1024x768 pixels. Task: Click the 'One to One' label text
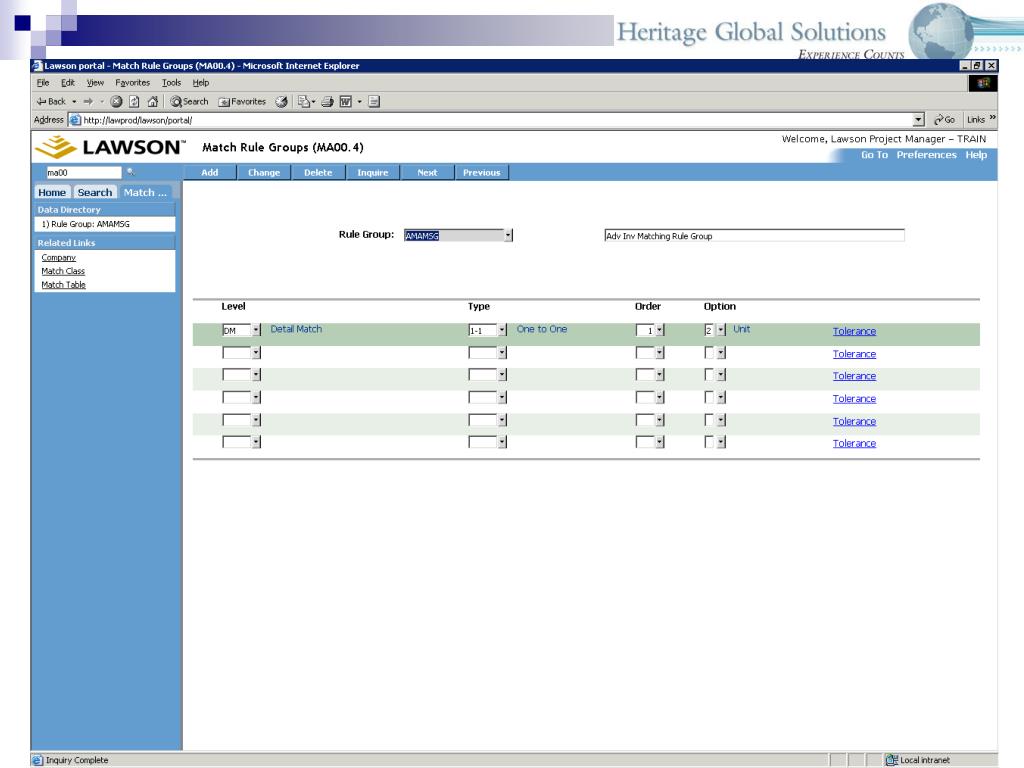[541, 329]
